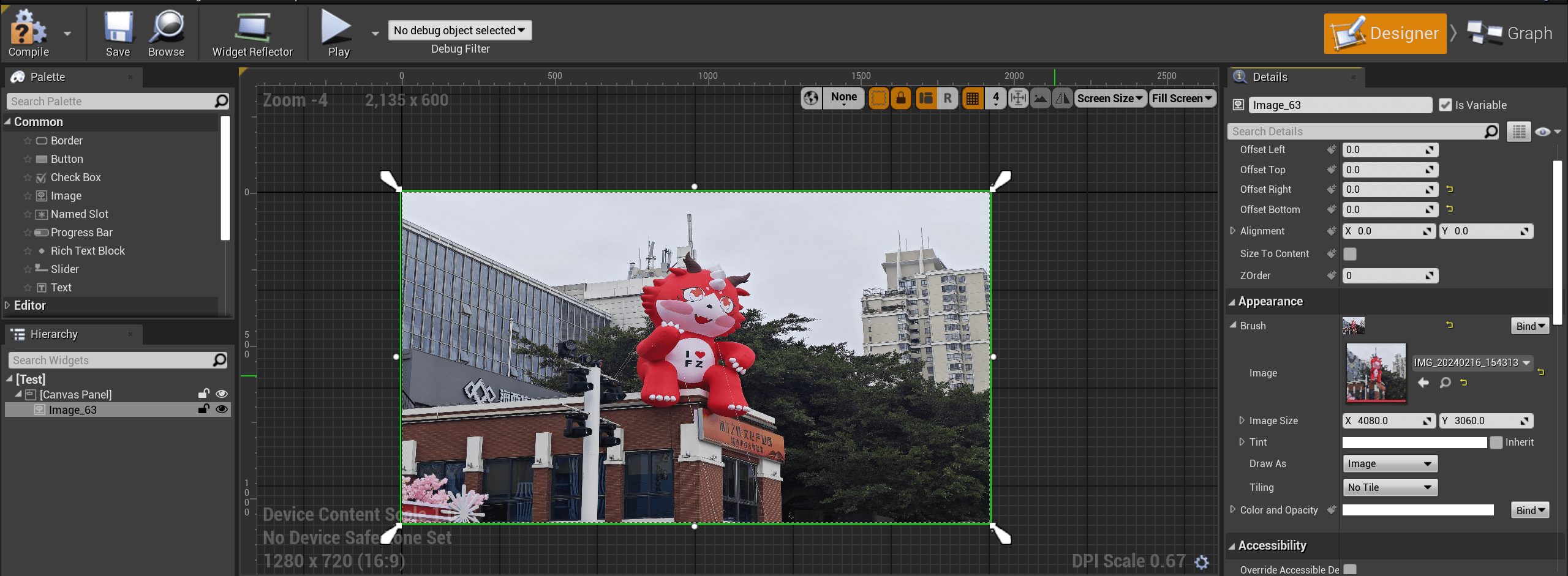Open Play options dropdown arrow
The height and width of the screenshot is (576, 1568).
click(x=375, y=34)
